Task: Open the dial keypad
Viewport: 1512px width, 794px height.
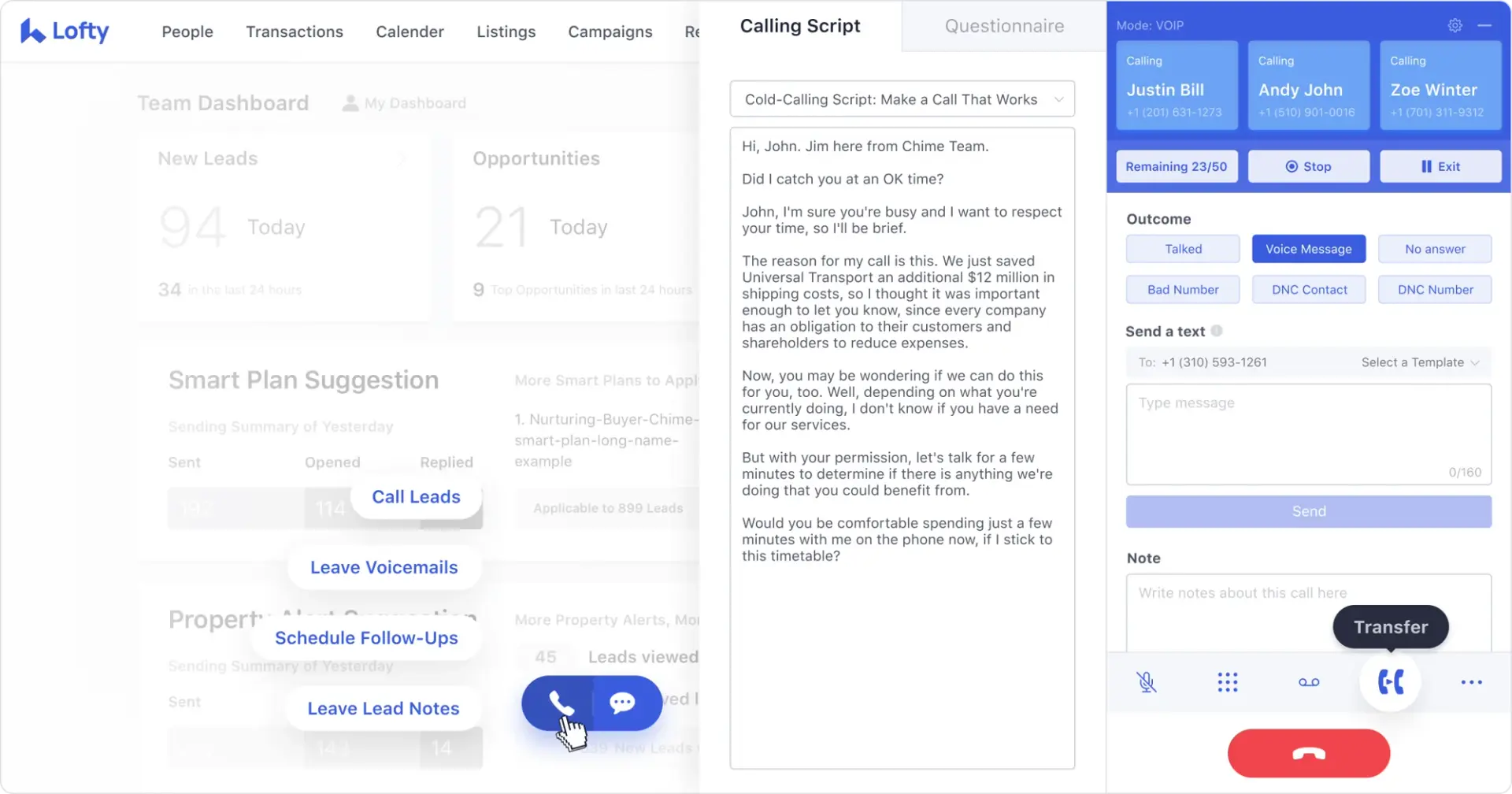Action: point(1227,682)
